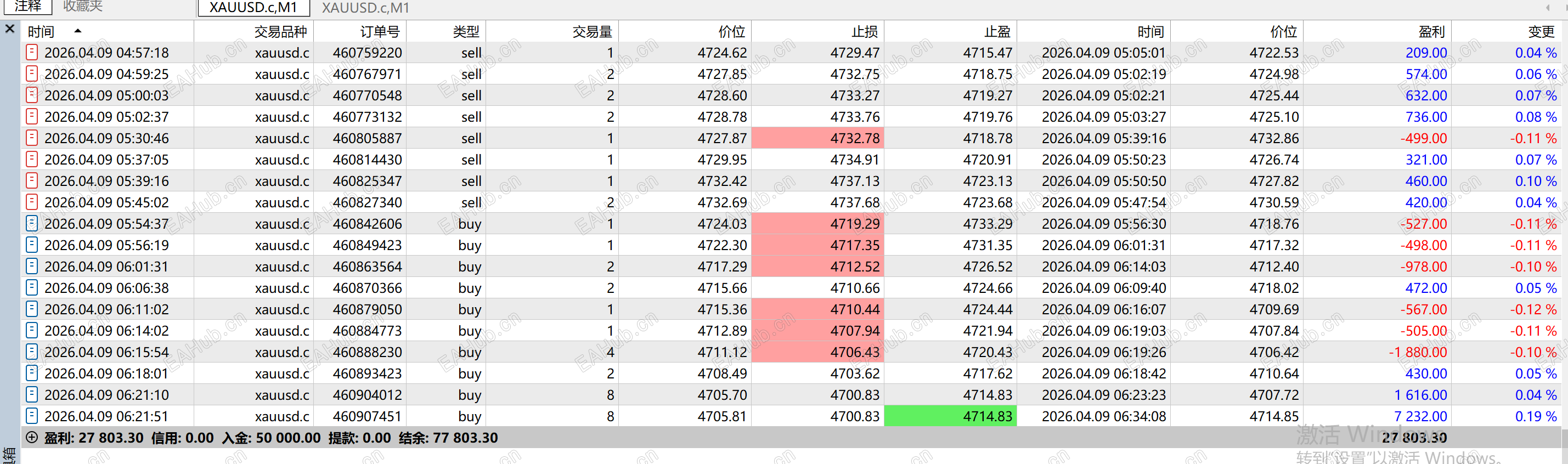The height and width of the screenshot is (464, 1568).
Task: Open the 注释 tab
Action: 28,7
